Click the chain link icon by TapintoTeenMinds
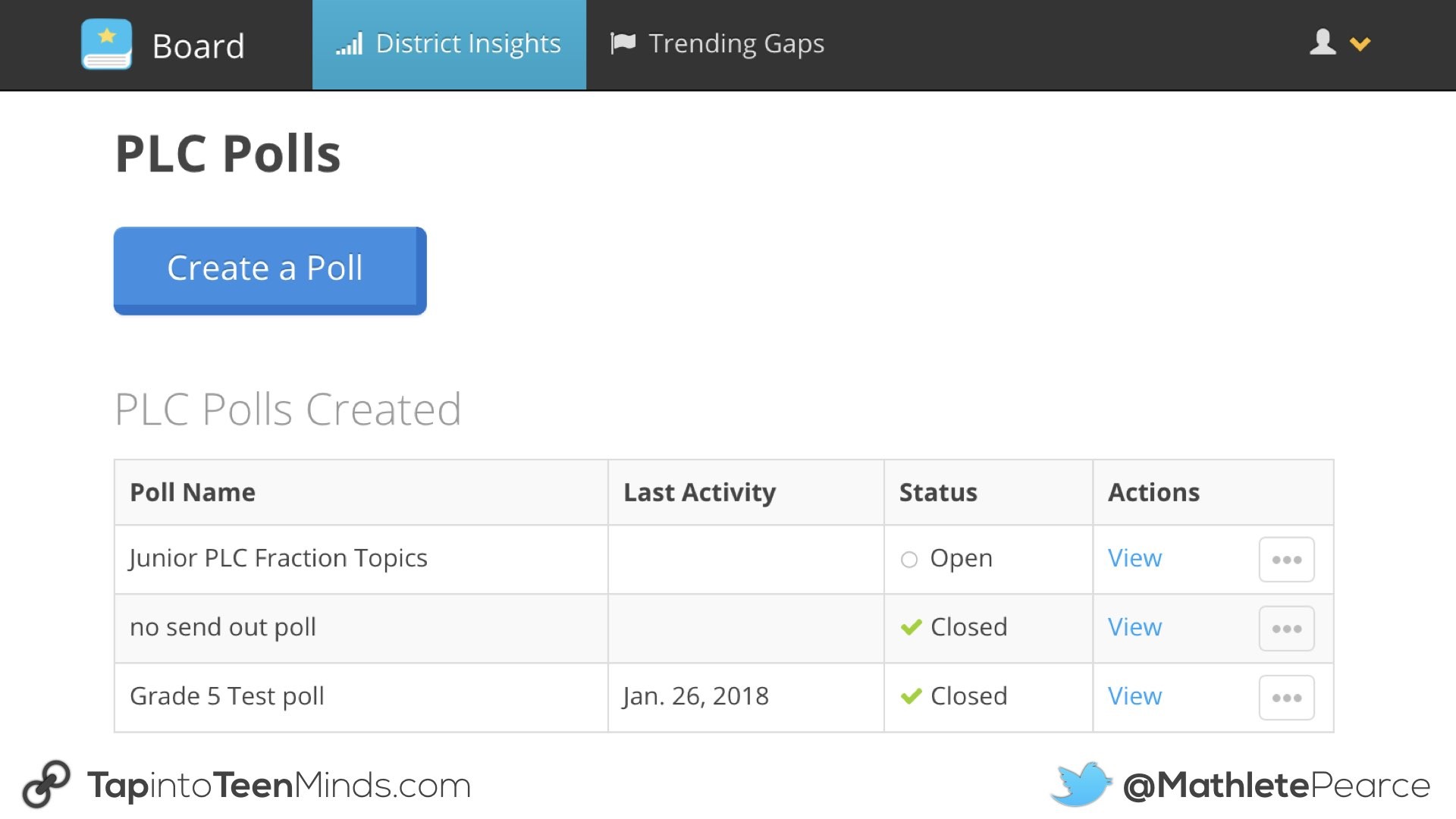 (46, 784)
